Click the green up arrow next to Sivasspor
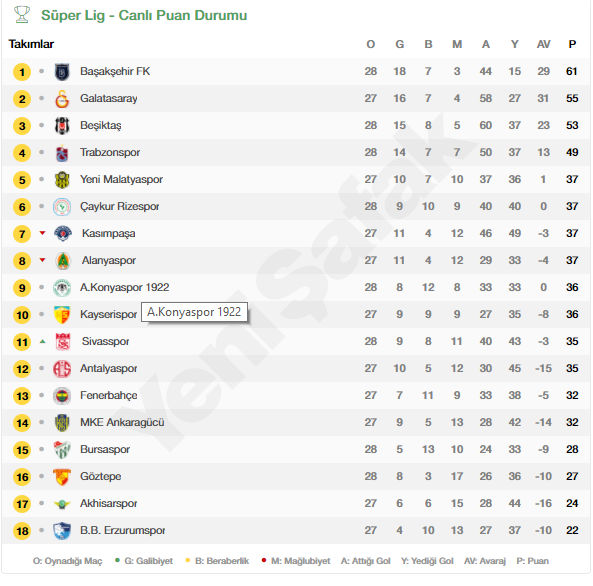 pos(42,341)
